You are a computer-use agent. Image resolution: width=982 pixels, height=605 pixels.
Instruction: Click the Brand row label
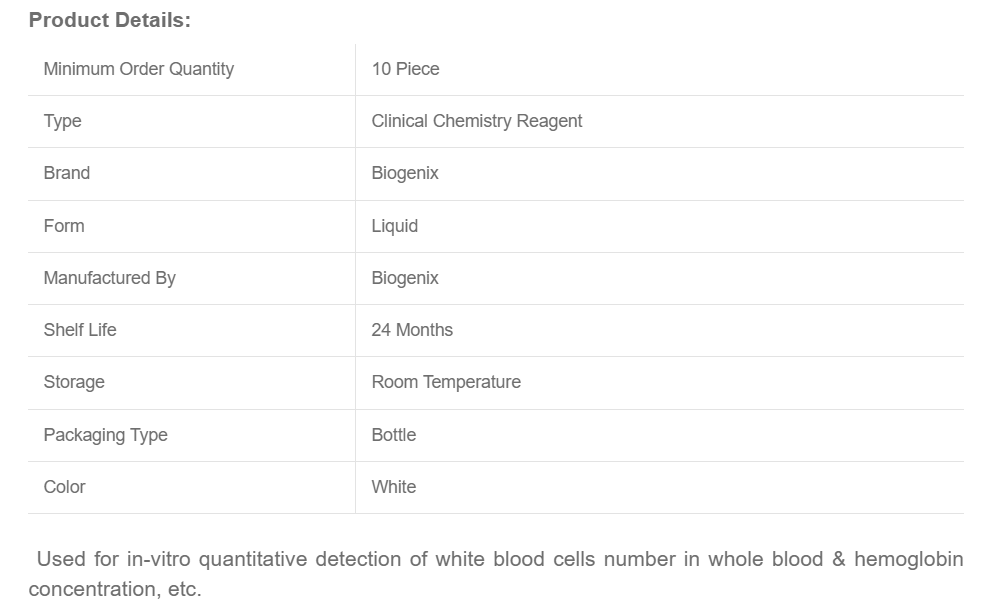(x=66, y=173)
